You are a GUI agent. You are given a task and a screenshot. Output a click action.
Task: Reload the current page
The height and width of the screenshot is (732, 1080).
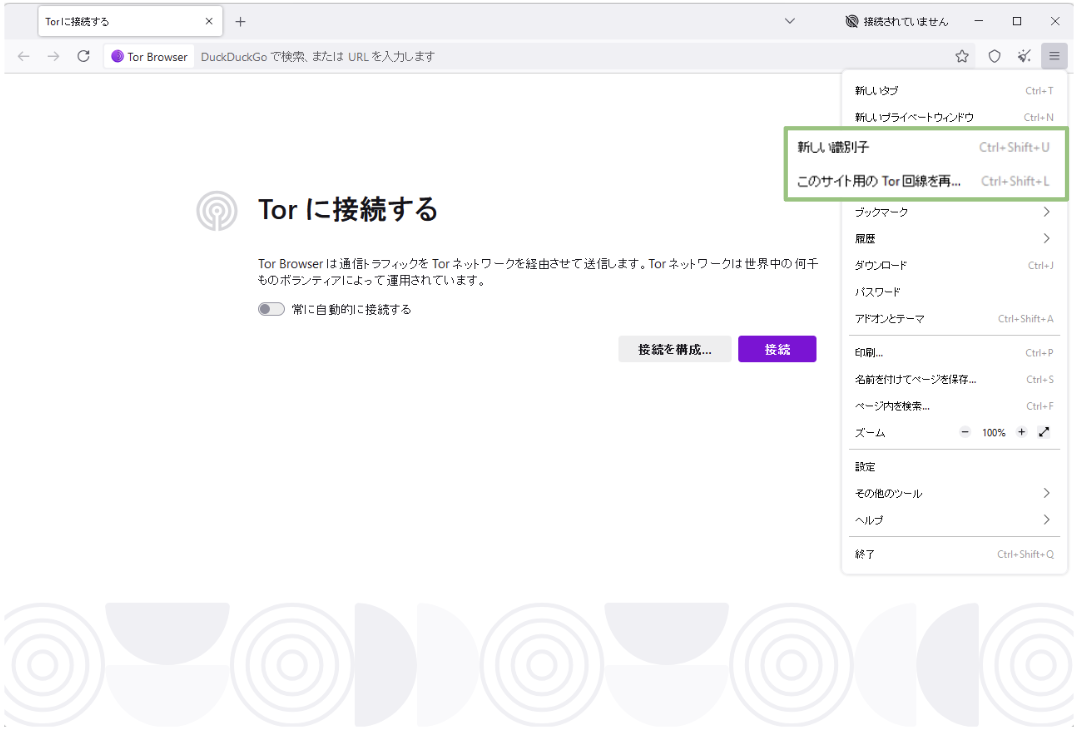tap(83, 56)
